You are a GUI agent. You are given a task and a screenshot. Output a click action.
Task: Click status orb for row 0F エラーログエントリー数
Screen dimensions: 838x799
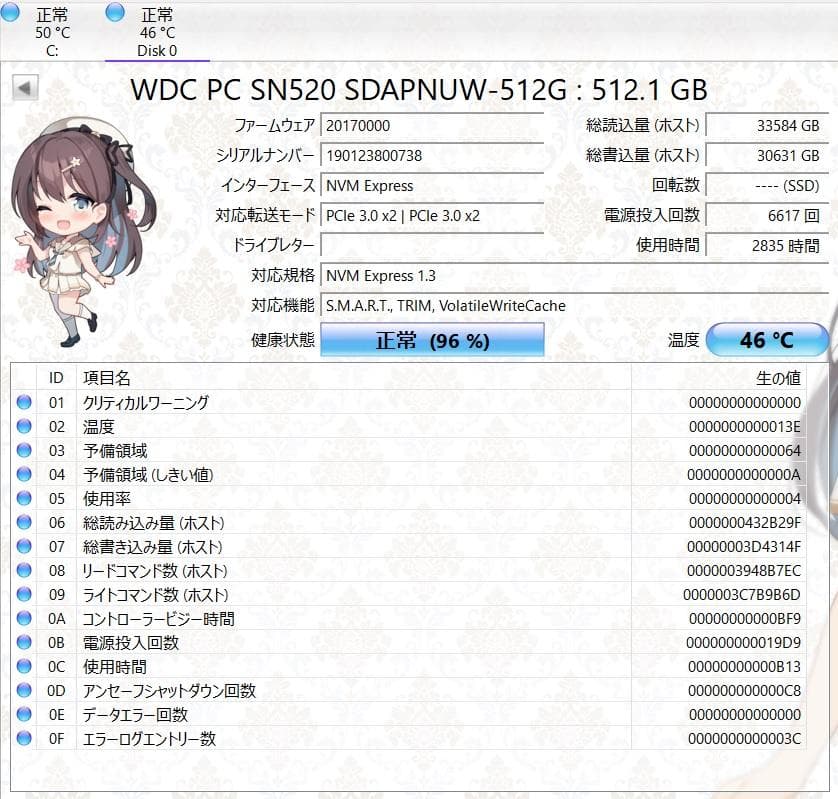[x=24, y=739]
